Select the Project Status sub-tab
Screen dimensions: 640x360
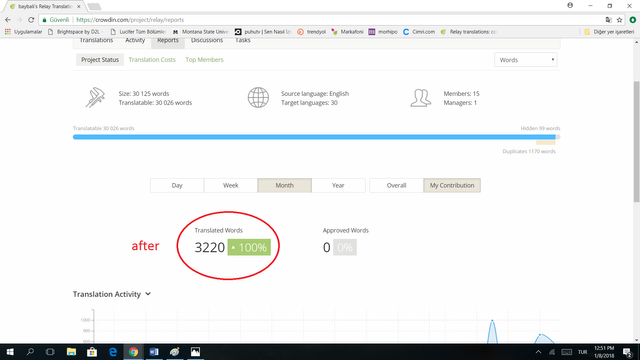point(100,60)
